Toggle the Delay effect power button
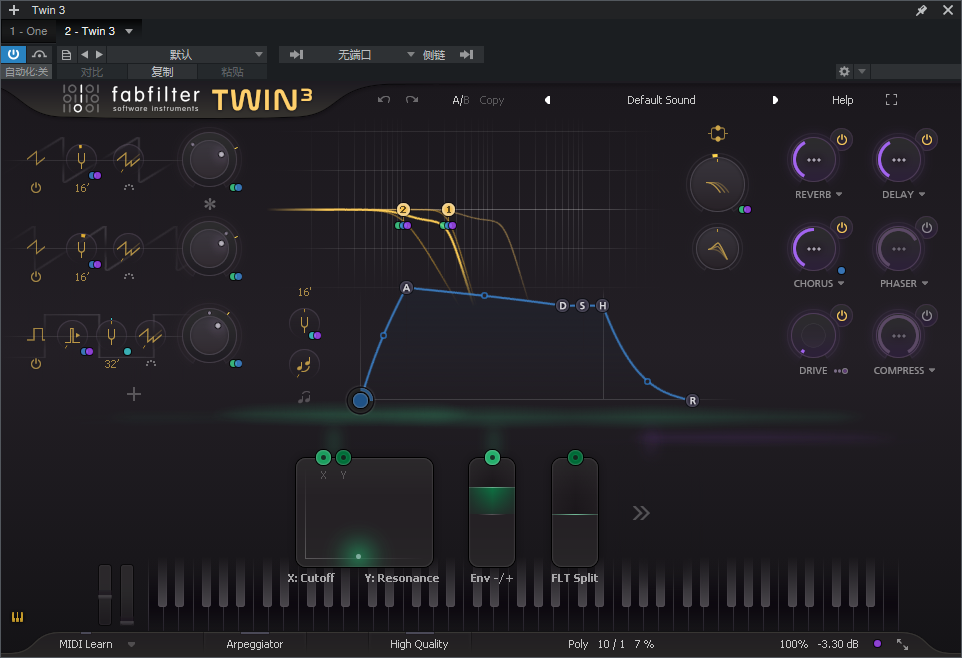The width and height of the screenshot is (962, 658). coord(926,140)
